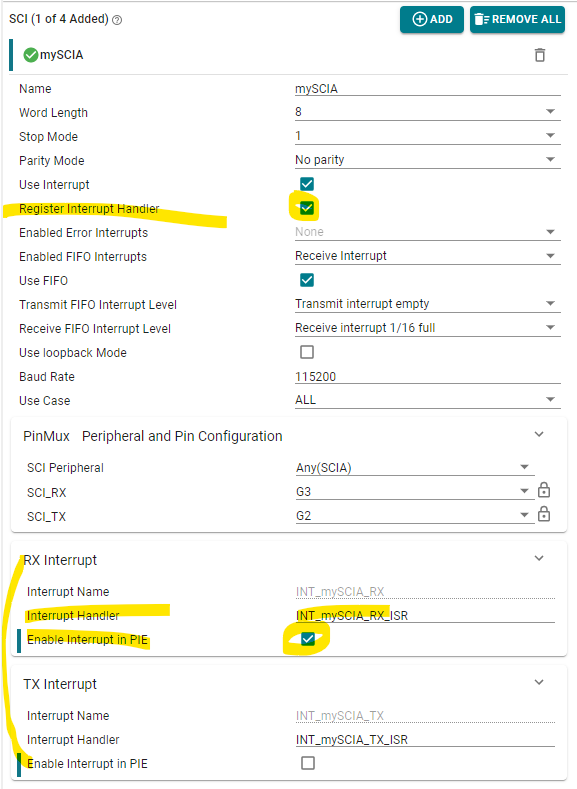The image size is (577, 789).
Task: Open the Stop Mode dropdown
Action: point(428,136)
